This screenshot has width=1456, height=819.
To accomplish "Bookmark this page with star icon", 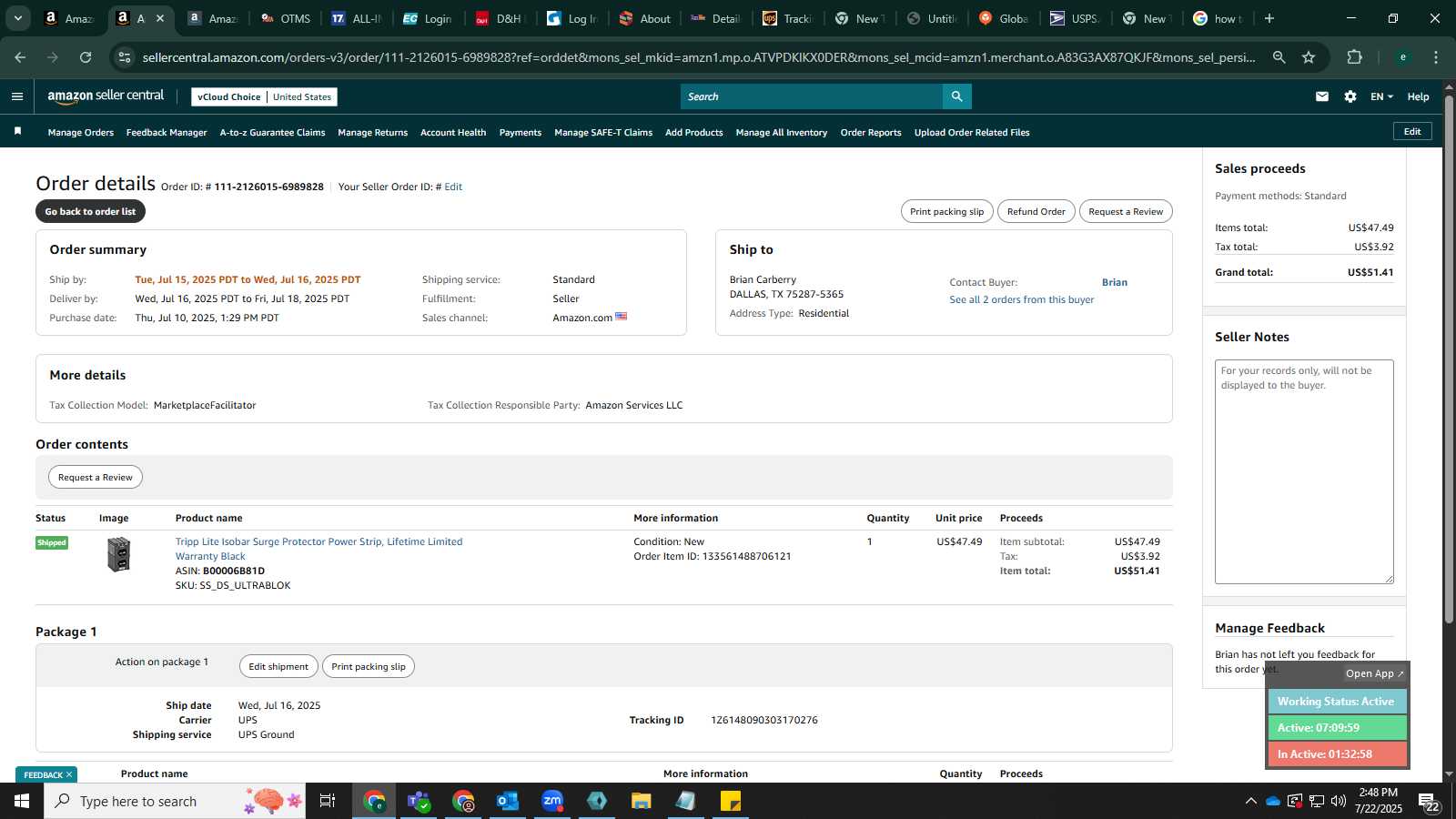I will tap(1309, 57).
